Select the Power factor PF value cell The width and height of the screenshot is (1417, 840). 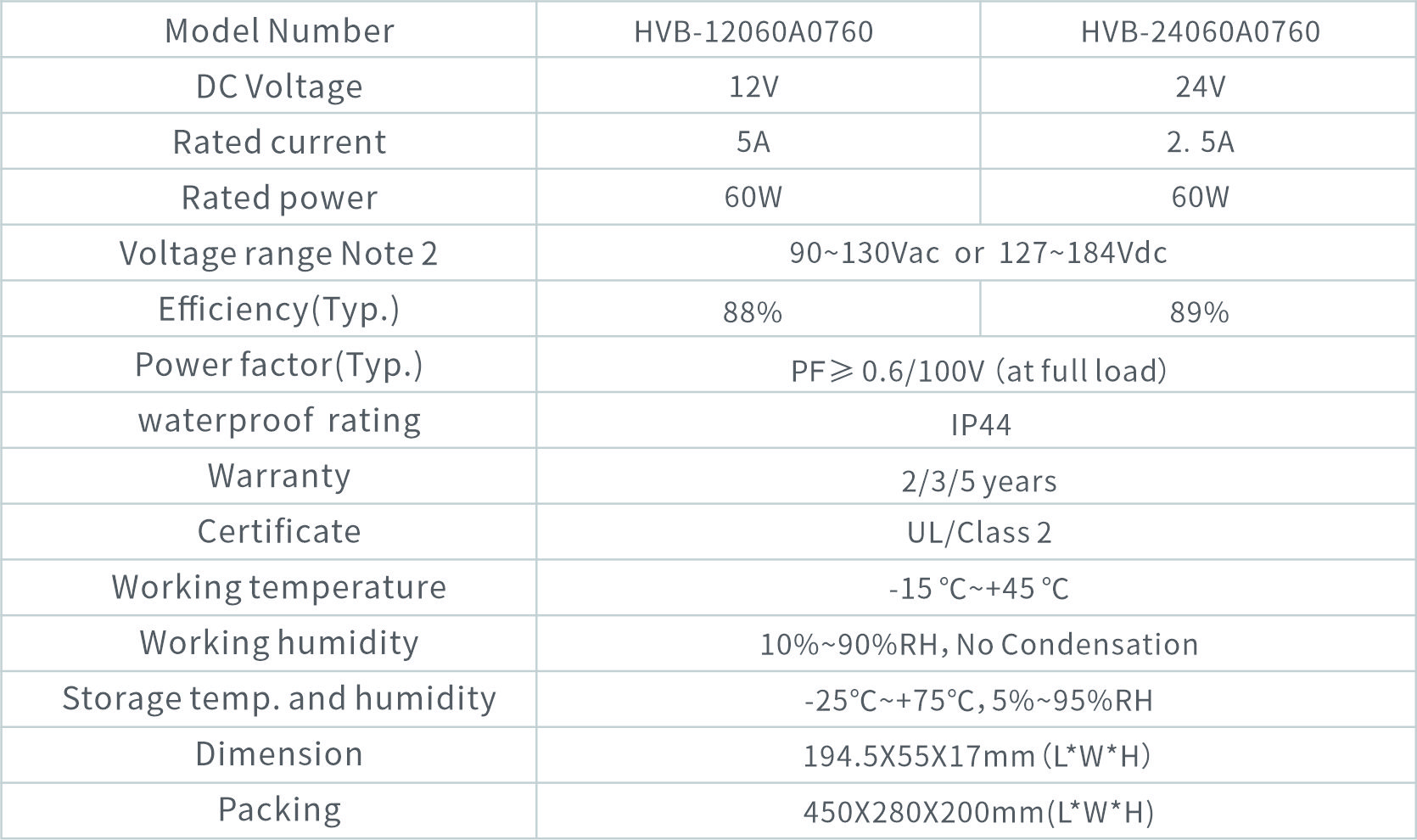click(x=978, y=371)
